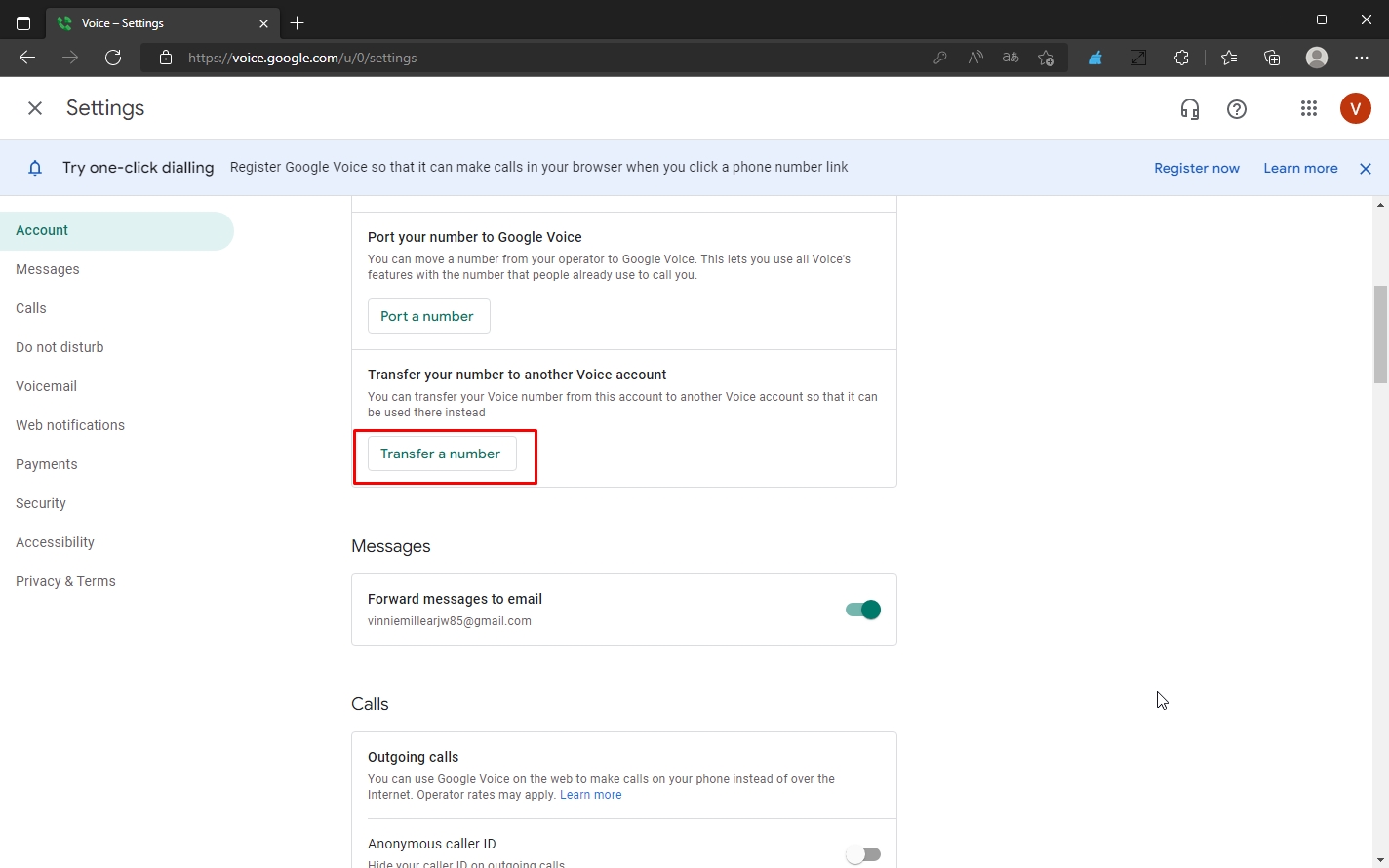Screen dimensions: 1389x868
Task: Open the browser extensions icon
Action: pos(1181,58)
